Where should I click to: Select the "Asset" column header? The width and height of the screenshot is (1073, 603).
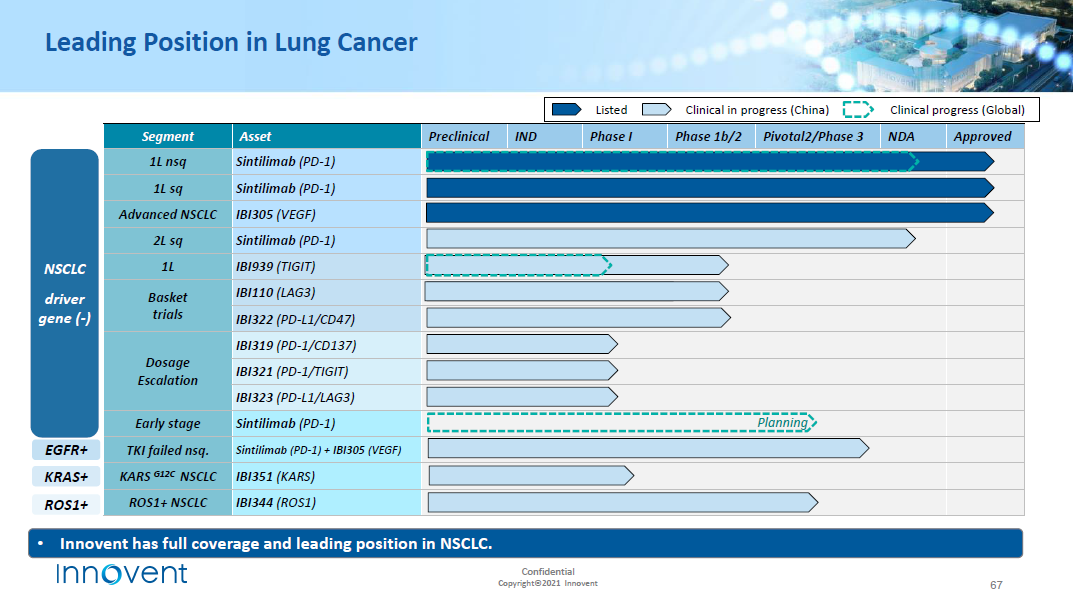326,136
